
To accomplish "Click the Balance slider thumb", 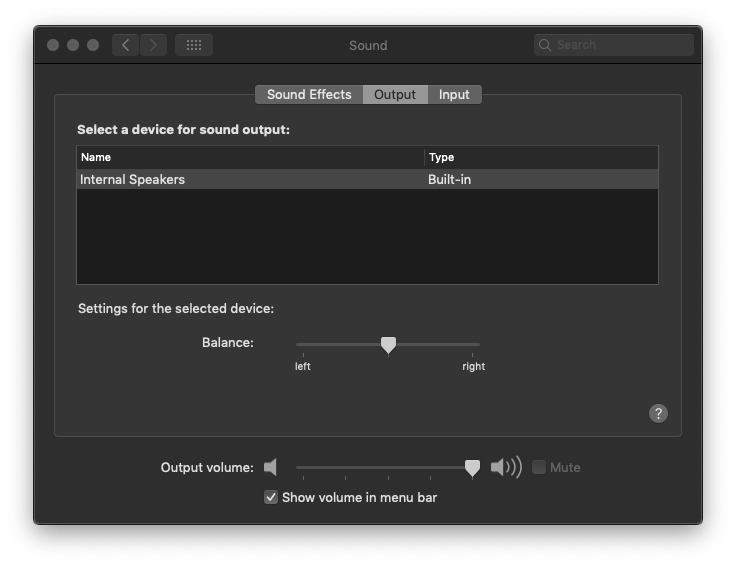I will click(388, 345).
